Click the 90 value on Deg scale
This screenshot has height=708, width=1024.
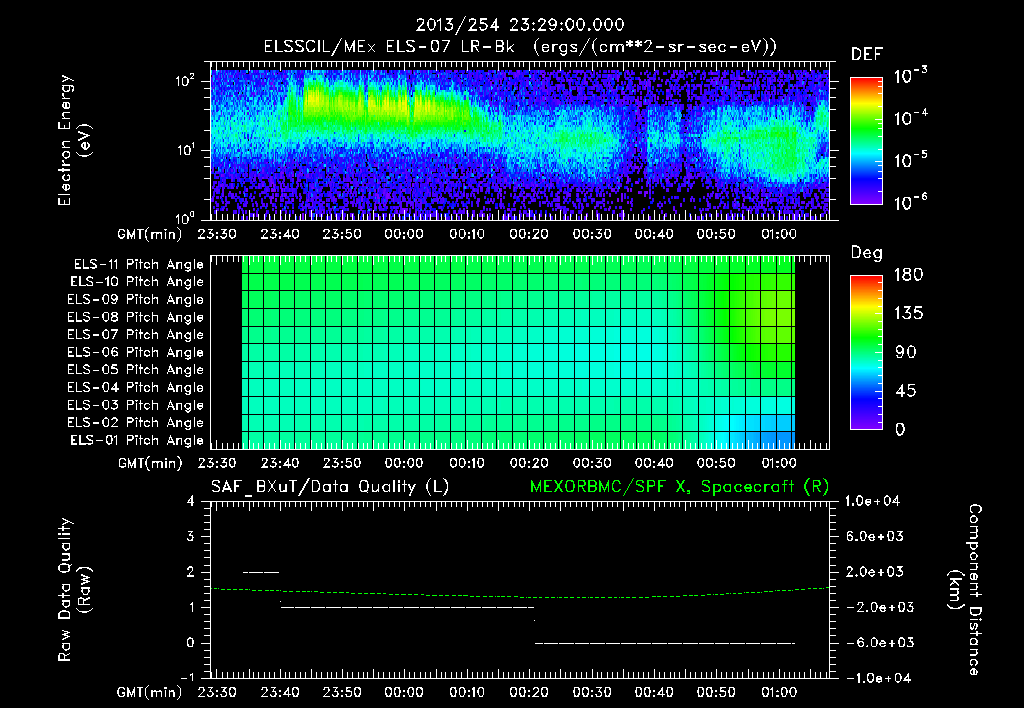tap(906, 353)
